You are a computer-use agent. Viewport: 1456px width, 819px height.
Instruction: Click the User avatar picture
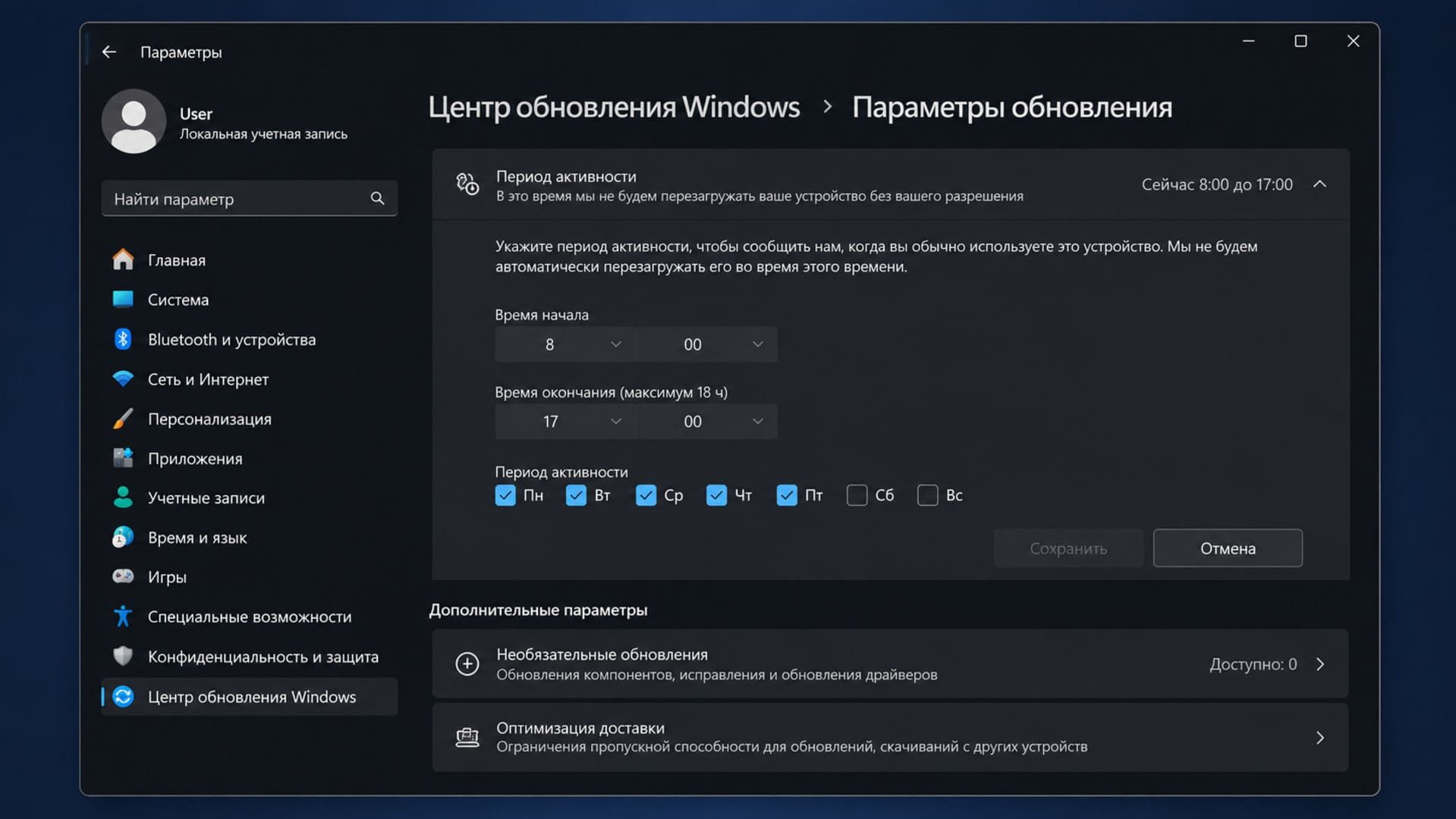tap(134, 121)
